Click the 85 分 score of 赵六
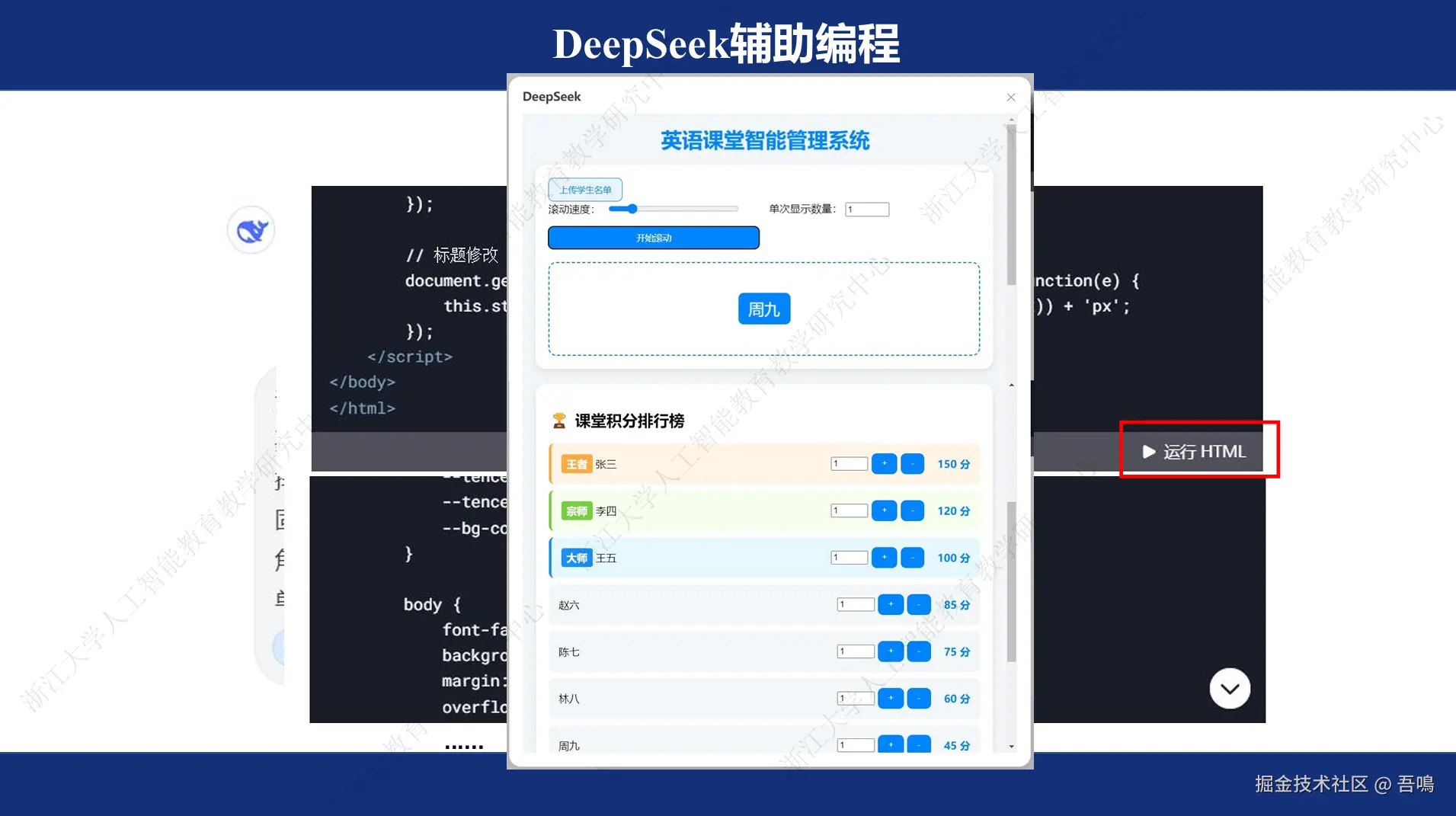This screenshot has height=816, width=1456. point(957,605)
